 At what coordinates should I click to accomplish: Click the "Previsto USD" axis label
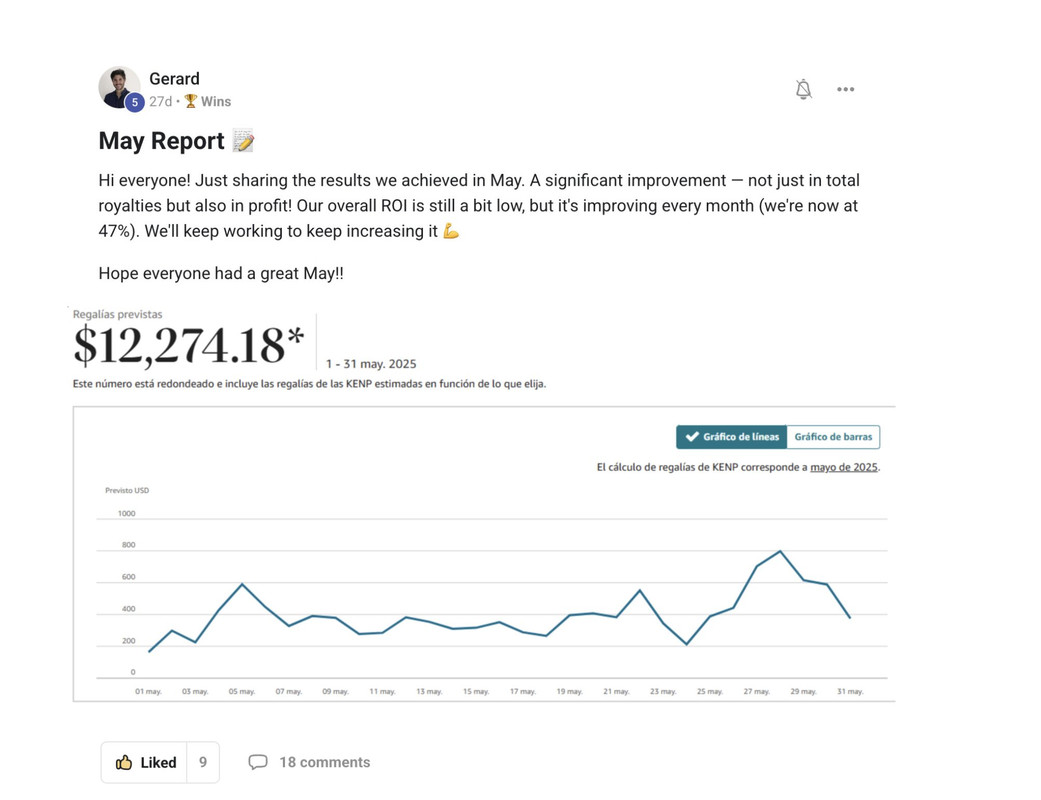point(127,491)
